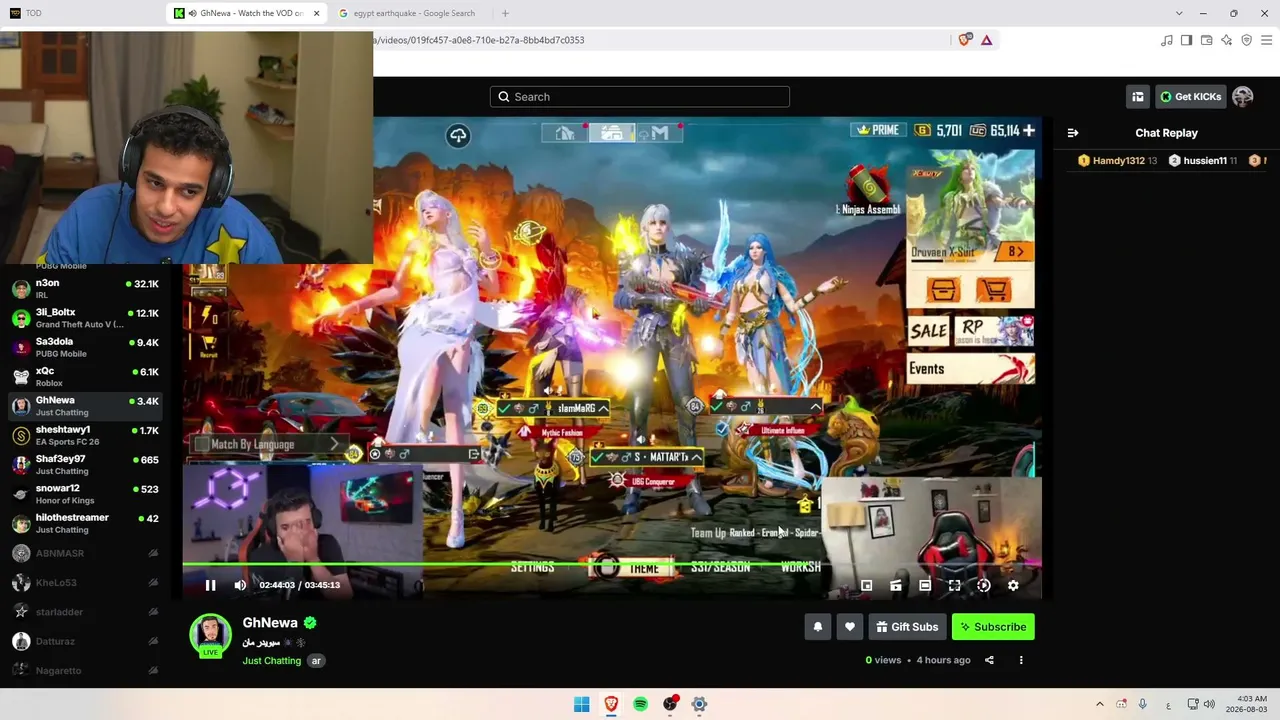The height and width of the screenshot is (720, 1280).
Task: Open Spotify from the taskbar
Action: 640,704
